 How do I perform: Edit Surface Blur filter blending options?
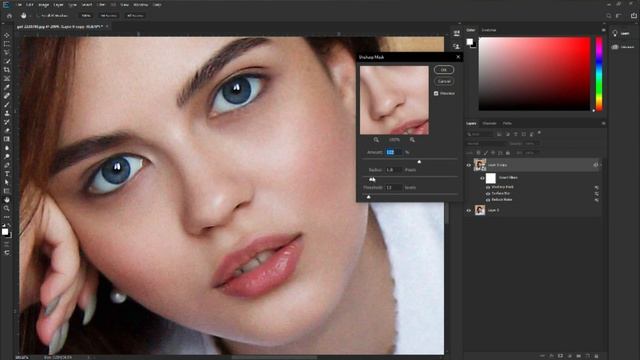tap(596, 194)
